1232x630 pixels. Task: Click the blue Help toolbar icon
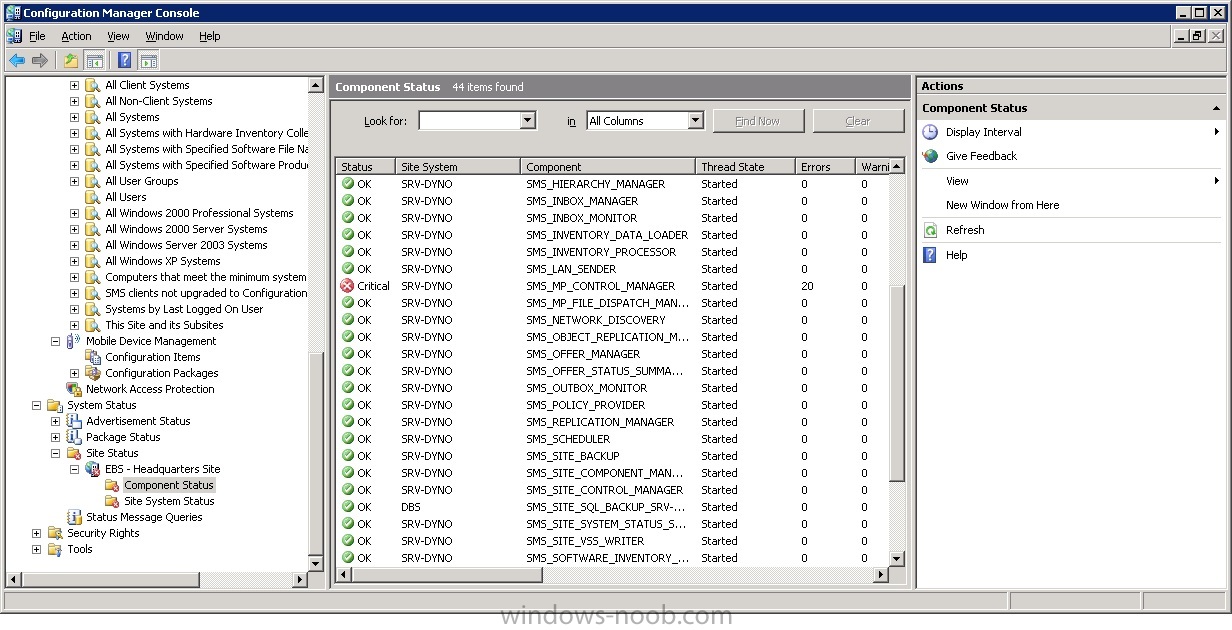(125, 61)
